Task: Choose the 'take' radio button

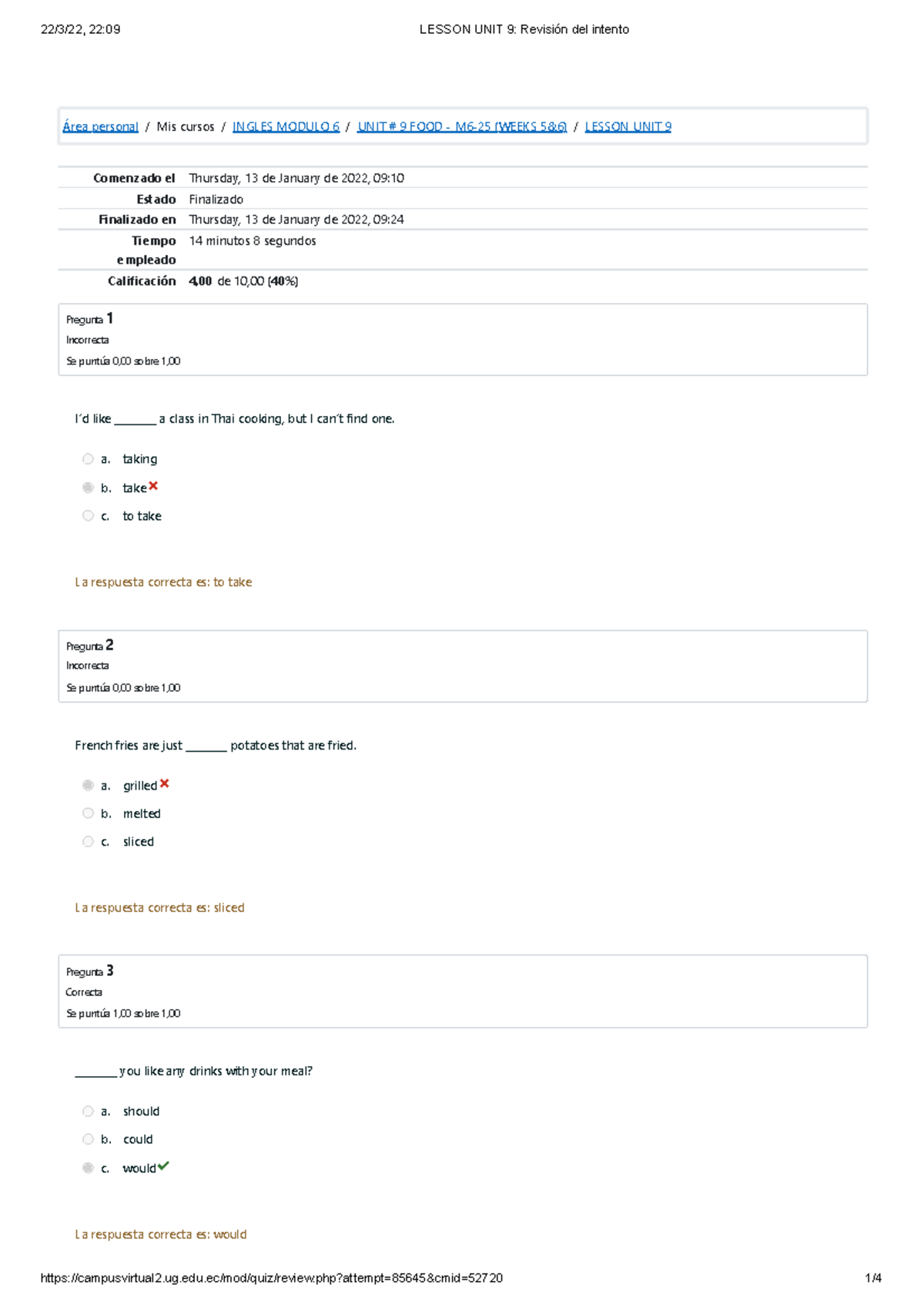Action: (x=88, y=488)
